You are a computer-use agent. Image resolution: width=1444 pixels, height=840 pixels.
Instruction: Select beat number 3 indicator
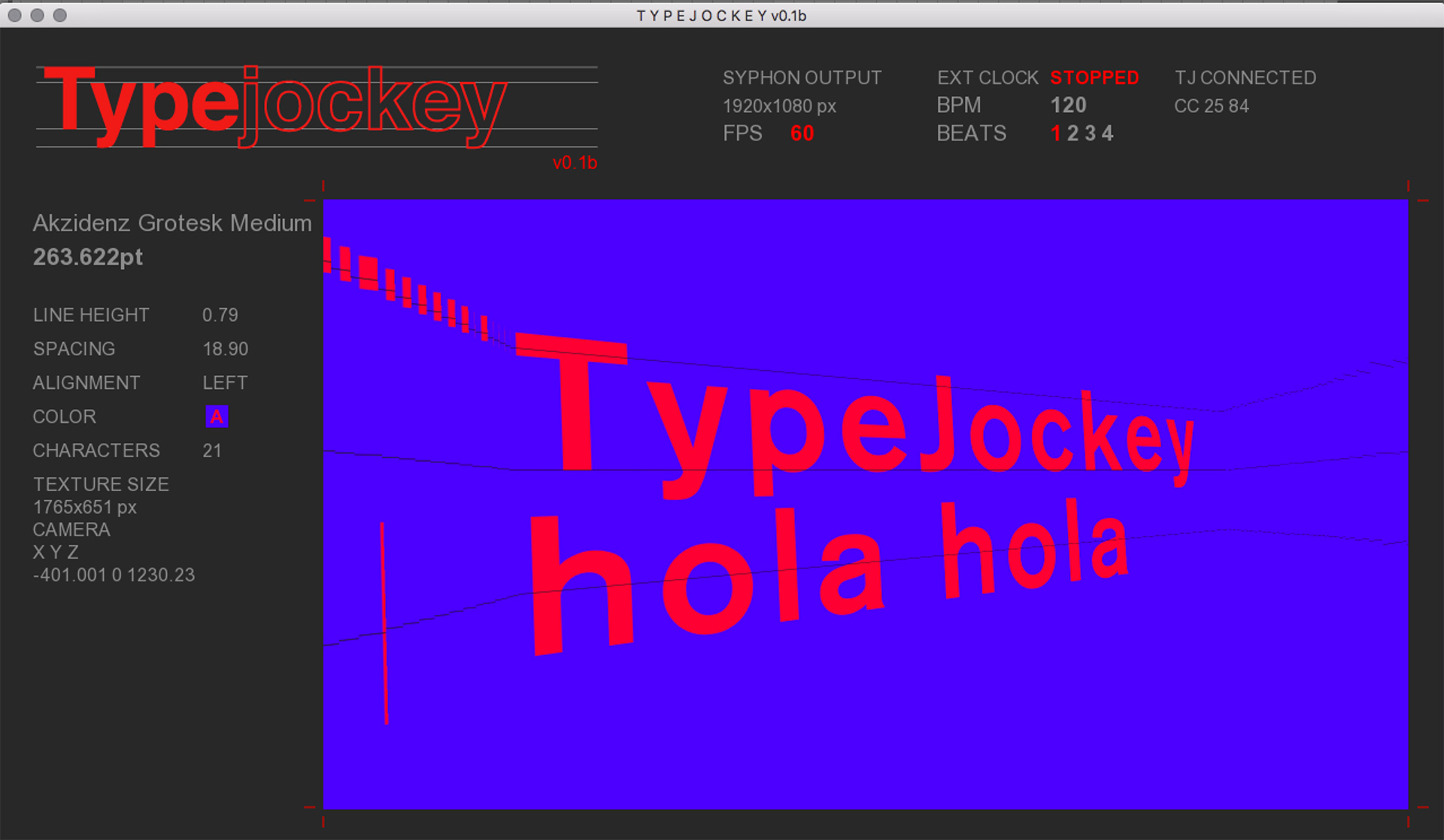[1090, 134]
